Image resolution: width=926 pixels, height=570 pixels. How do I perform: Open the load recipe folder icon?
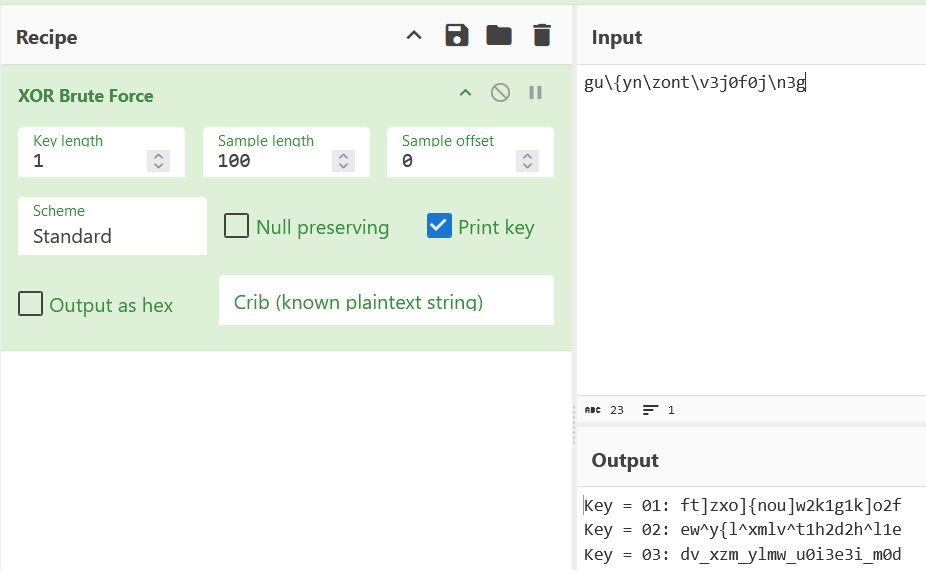[x=499, y=36]
